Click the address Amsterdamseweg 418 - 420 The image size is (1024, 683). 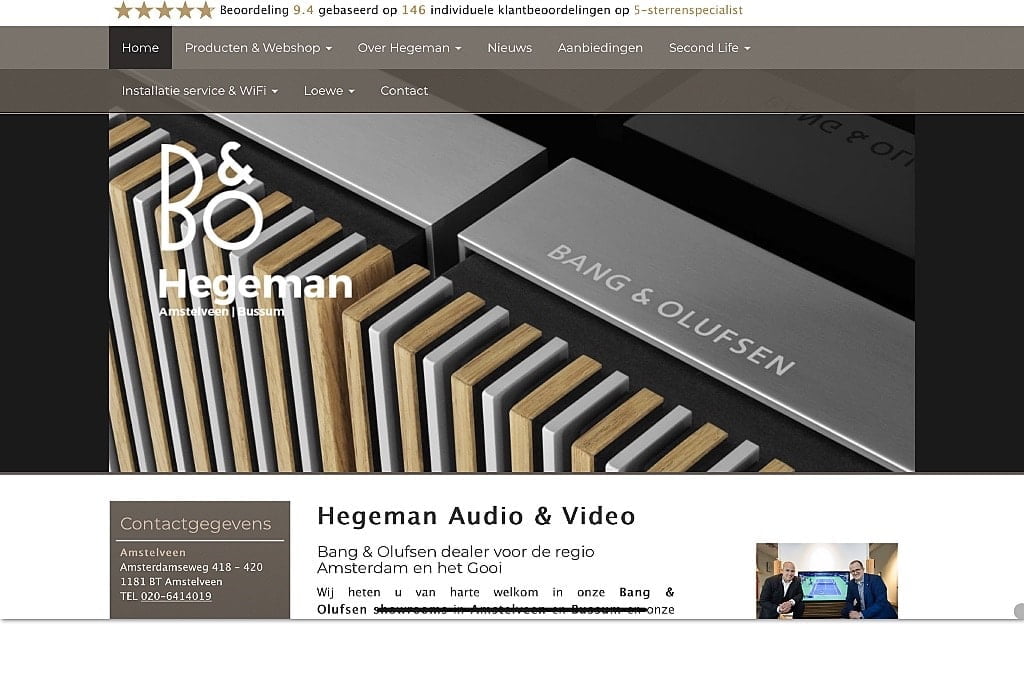click(191, 567)
